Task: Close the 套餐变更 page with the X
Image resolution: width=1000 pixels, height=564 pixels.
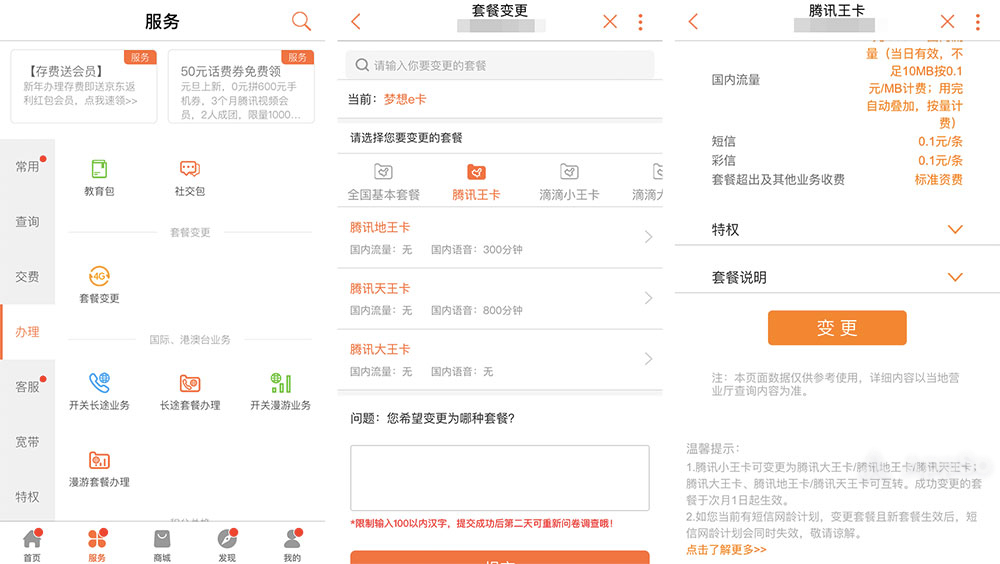Action: [x=610, y=22]
